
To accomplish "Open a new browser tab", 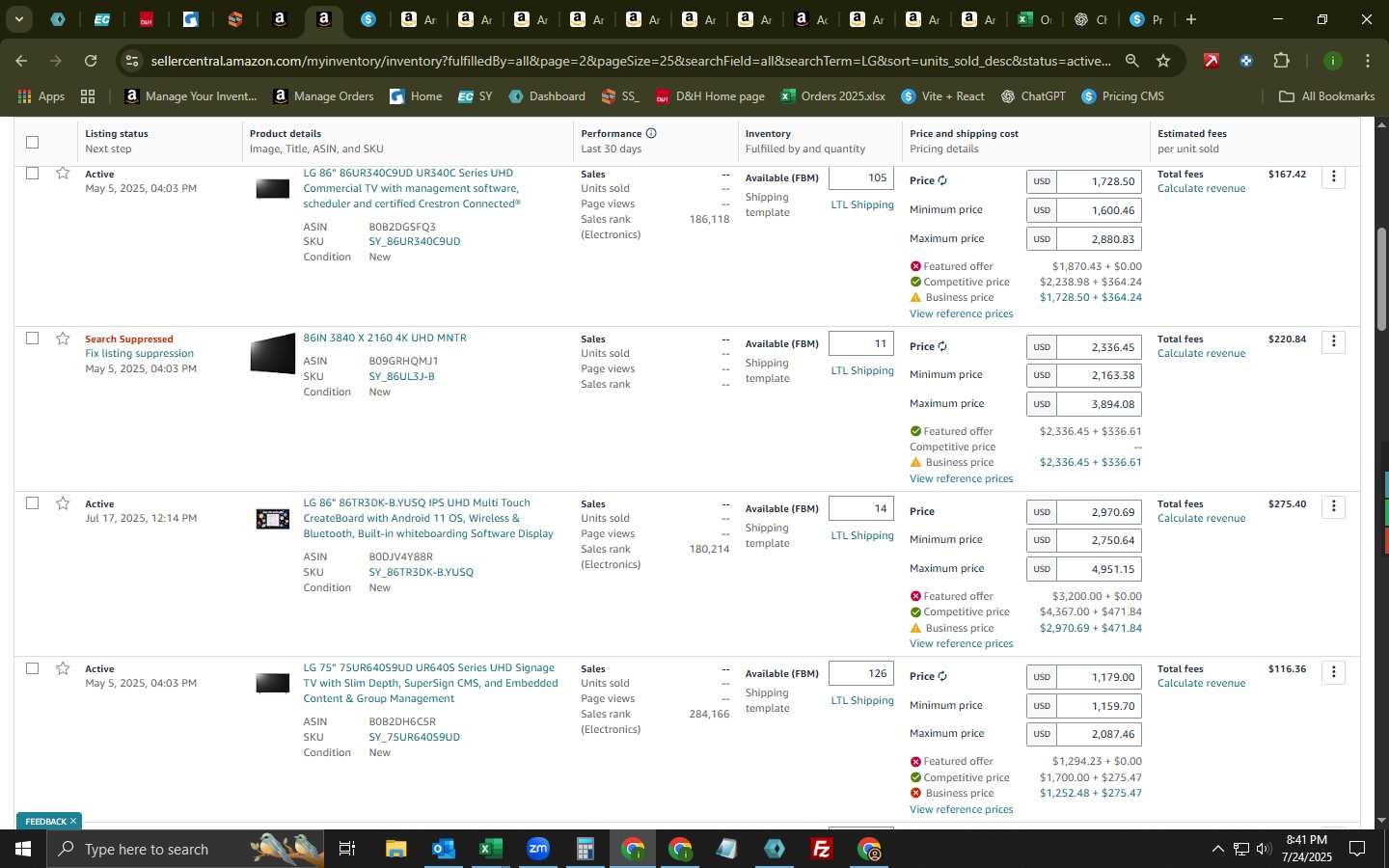I will click(1191, 19).
